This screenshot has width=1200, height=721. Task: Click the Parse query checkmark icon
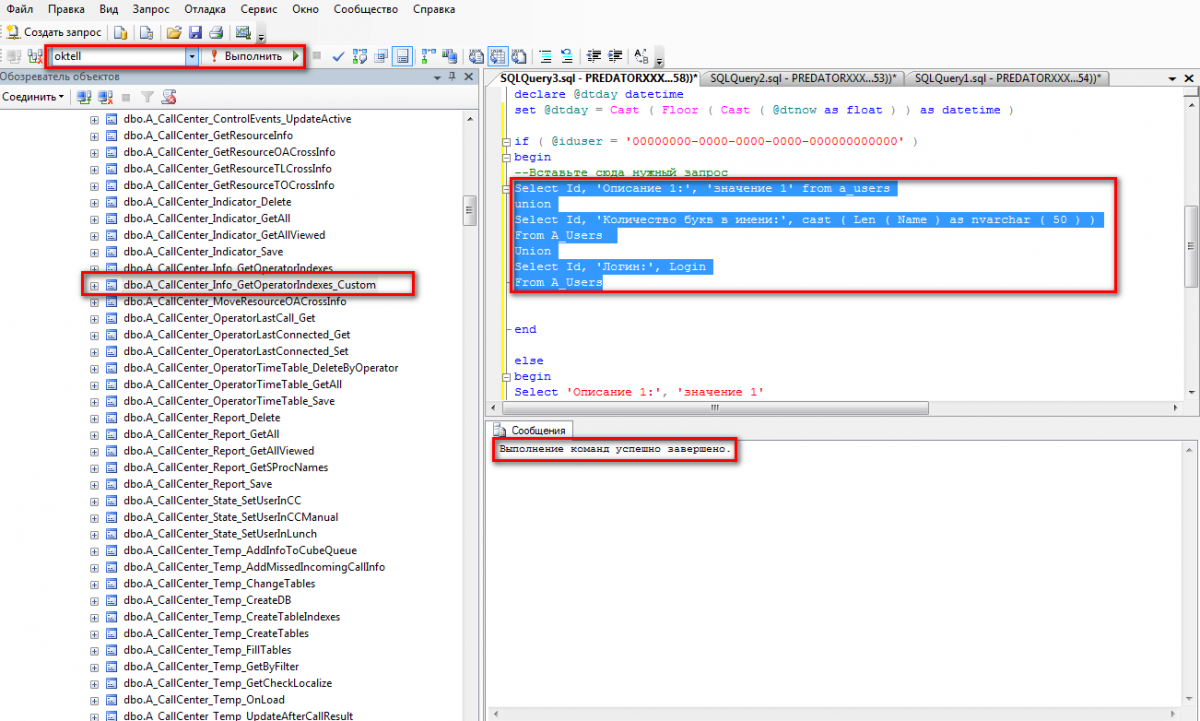[x=339, y=57]
